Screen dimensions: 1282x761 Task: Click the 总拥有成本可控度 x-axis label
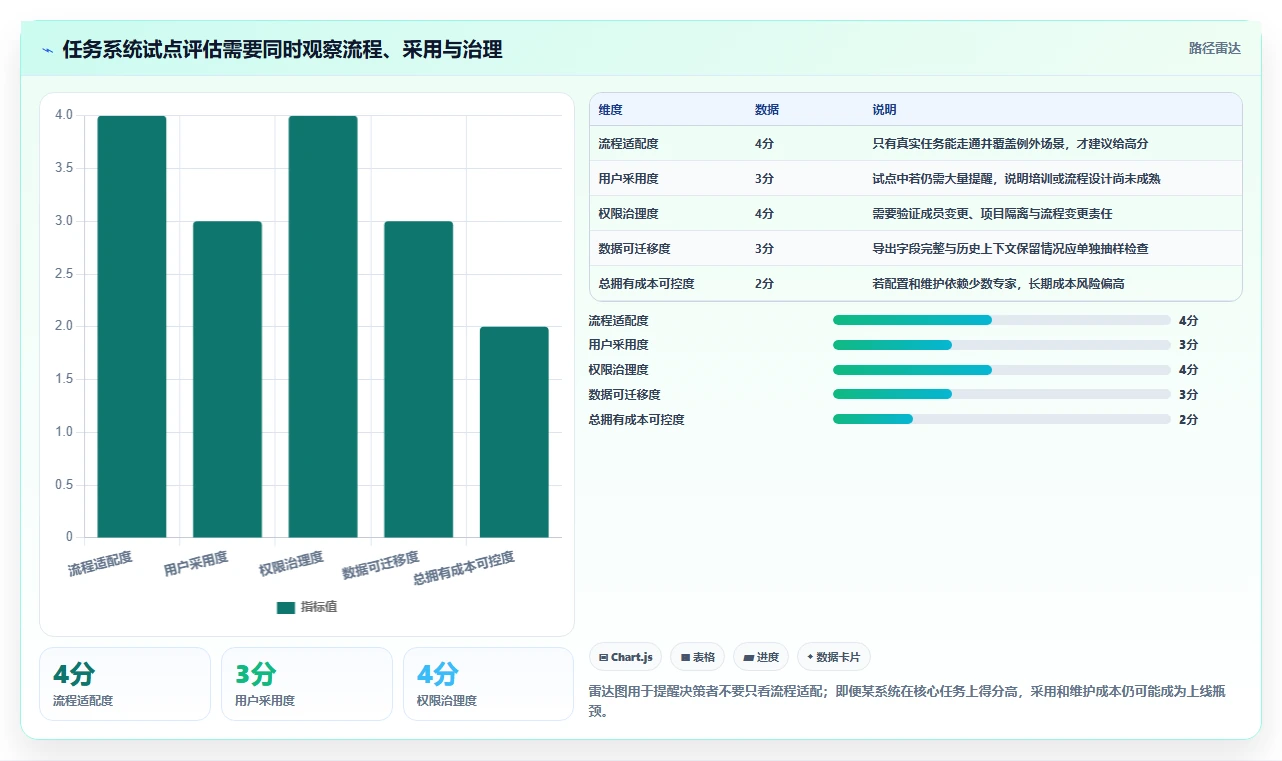point(464,568)
